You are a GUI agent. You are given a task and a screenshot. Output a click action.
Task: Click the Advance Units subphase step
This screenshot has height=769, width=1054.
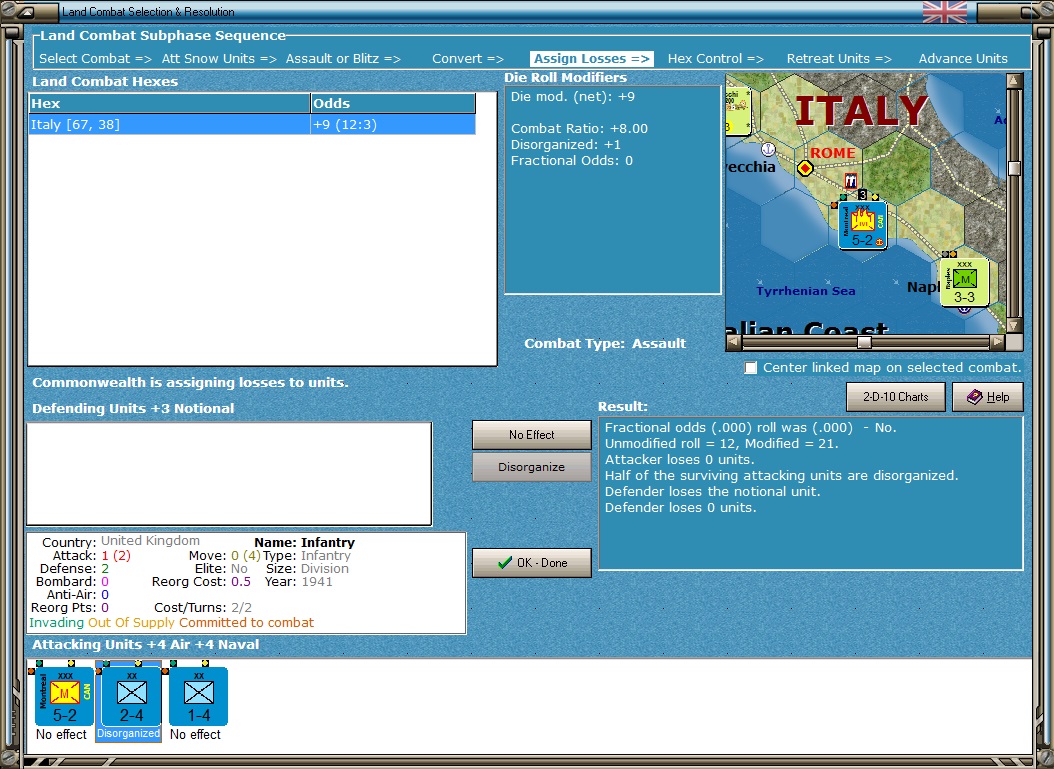pos(963,58)
